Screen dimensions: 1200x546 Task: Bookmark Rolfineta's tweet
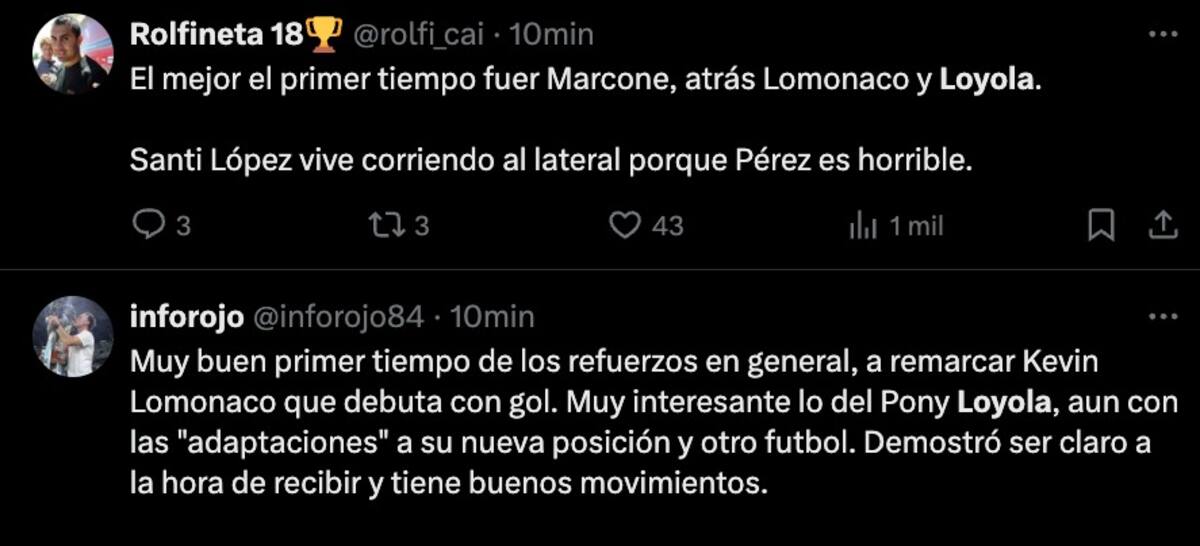pyautogui.click(x=1100, y=227)
